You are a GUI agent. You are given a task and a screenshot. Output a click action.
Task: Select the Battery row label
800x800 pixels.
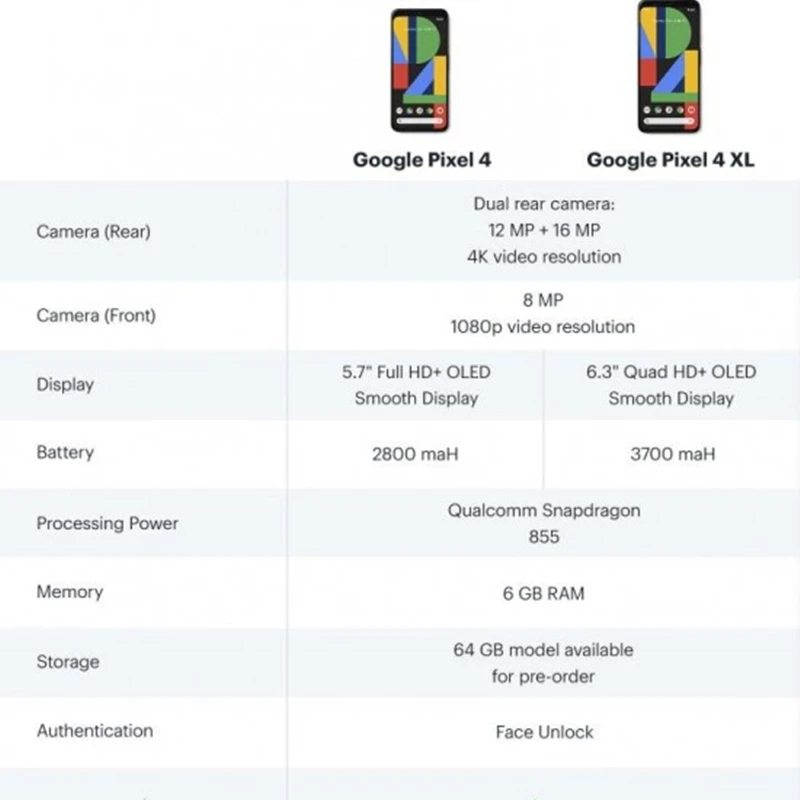pos(65,452)
